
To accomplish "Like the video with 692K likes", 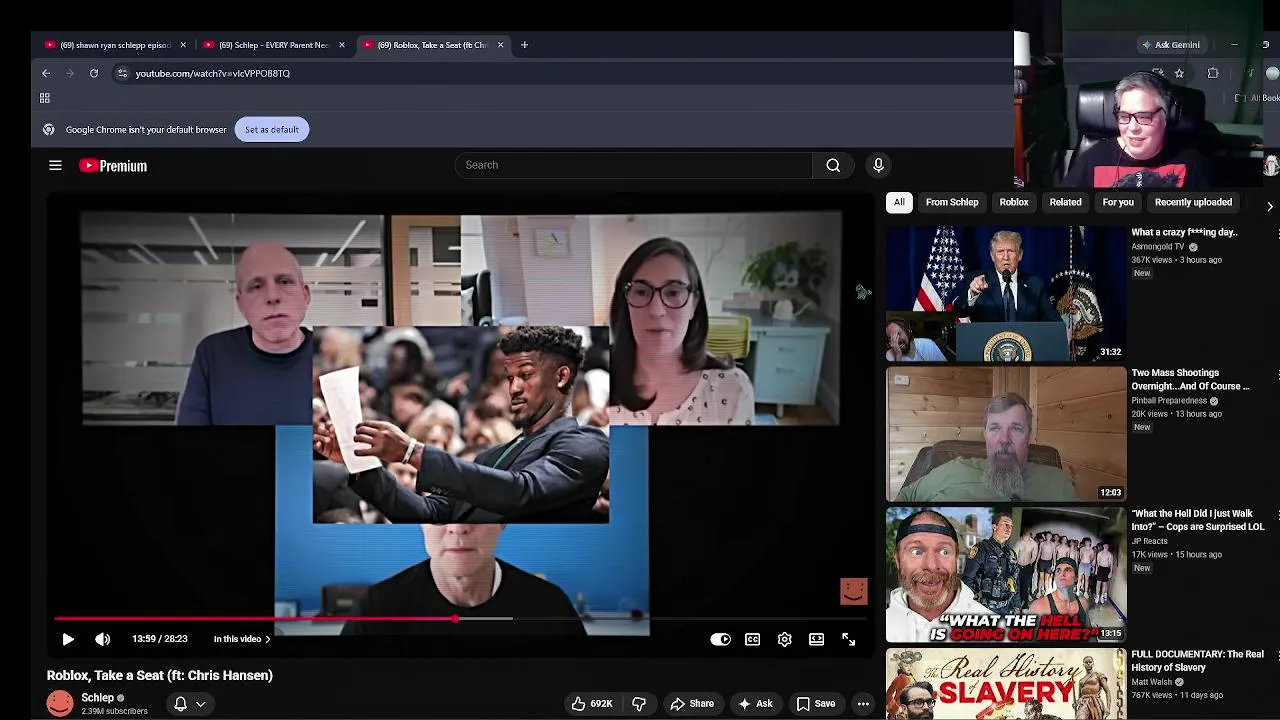I will (591, 704).
